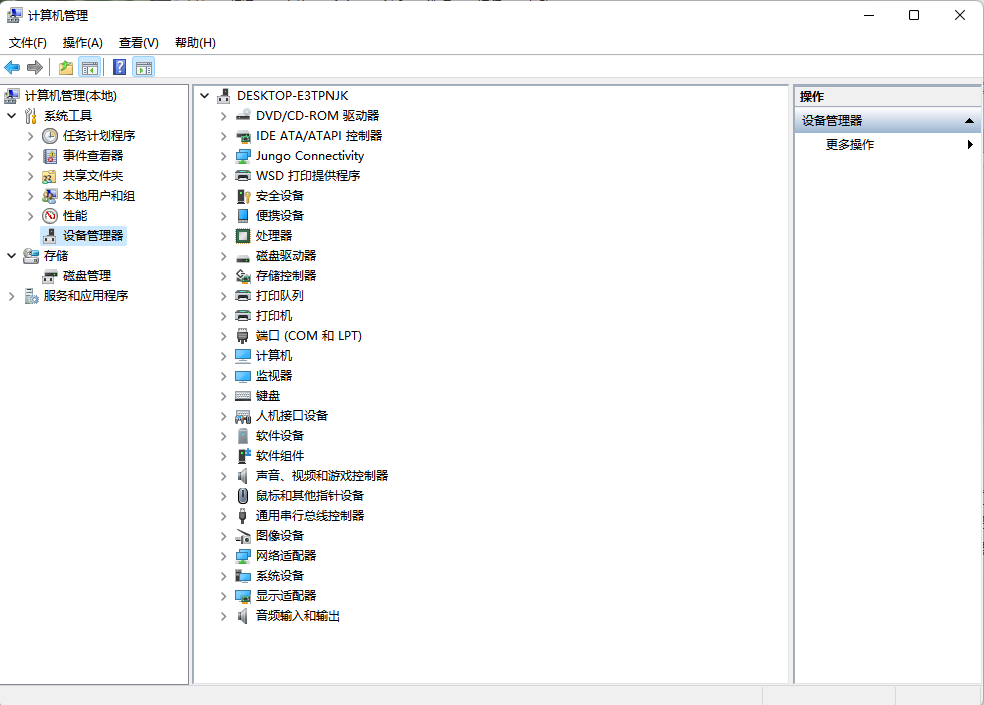Select the 打印队列 label
This screenshot has width=984, height=705.
(280, 296)
